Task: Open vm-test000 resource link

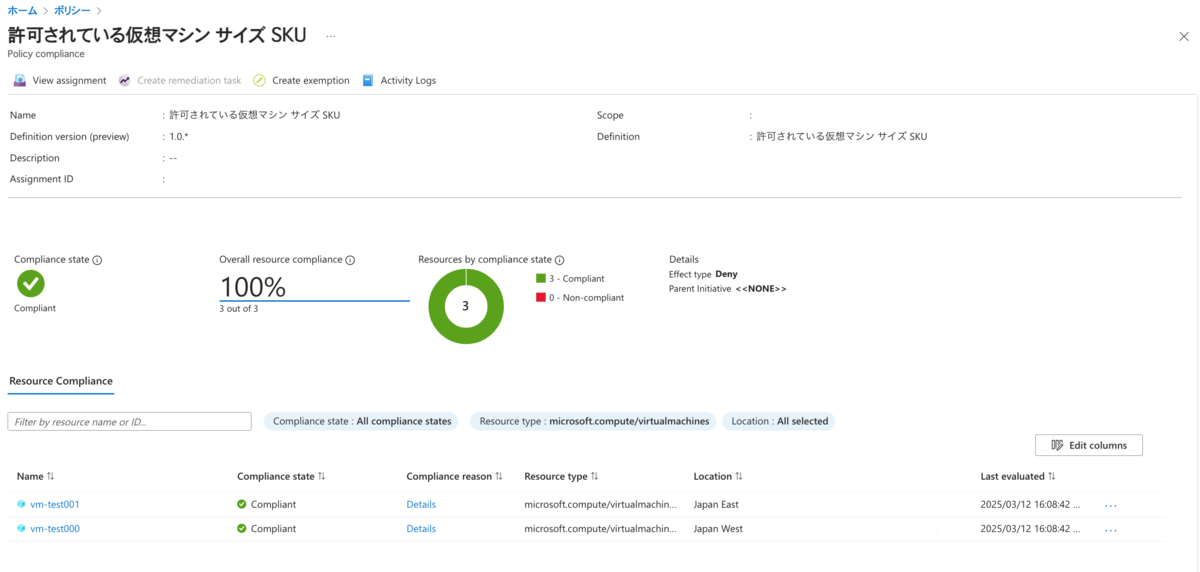Action: point(55,529)
